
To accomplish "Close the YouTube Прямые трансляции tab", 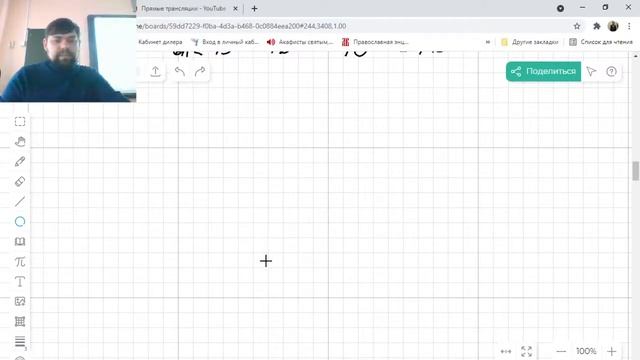I will (236, 8).
